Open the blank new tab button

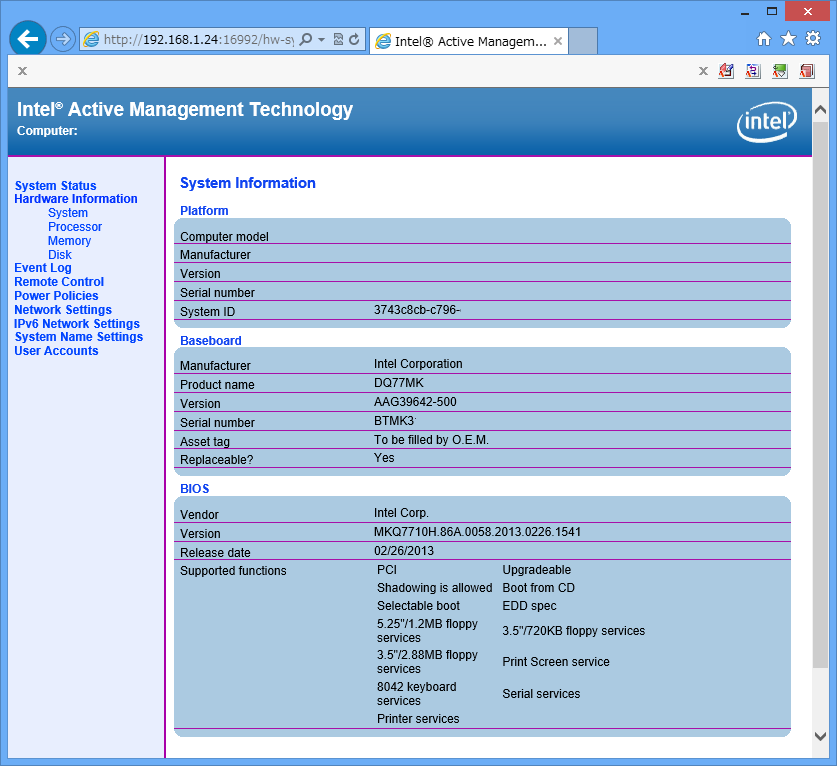point(583,41)
